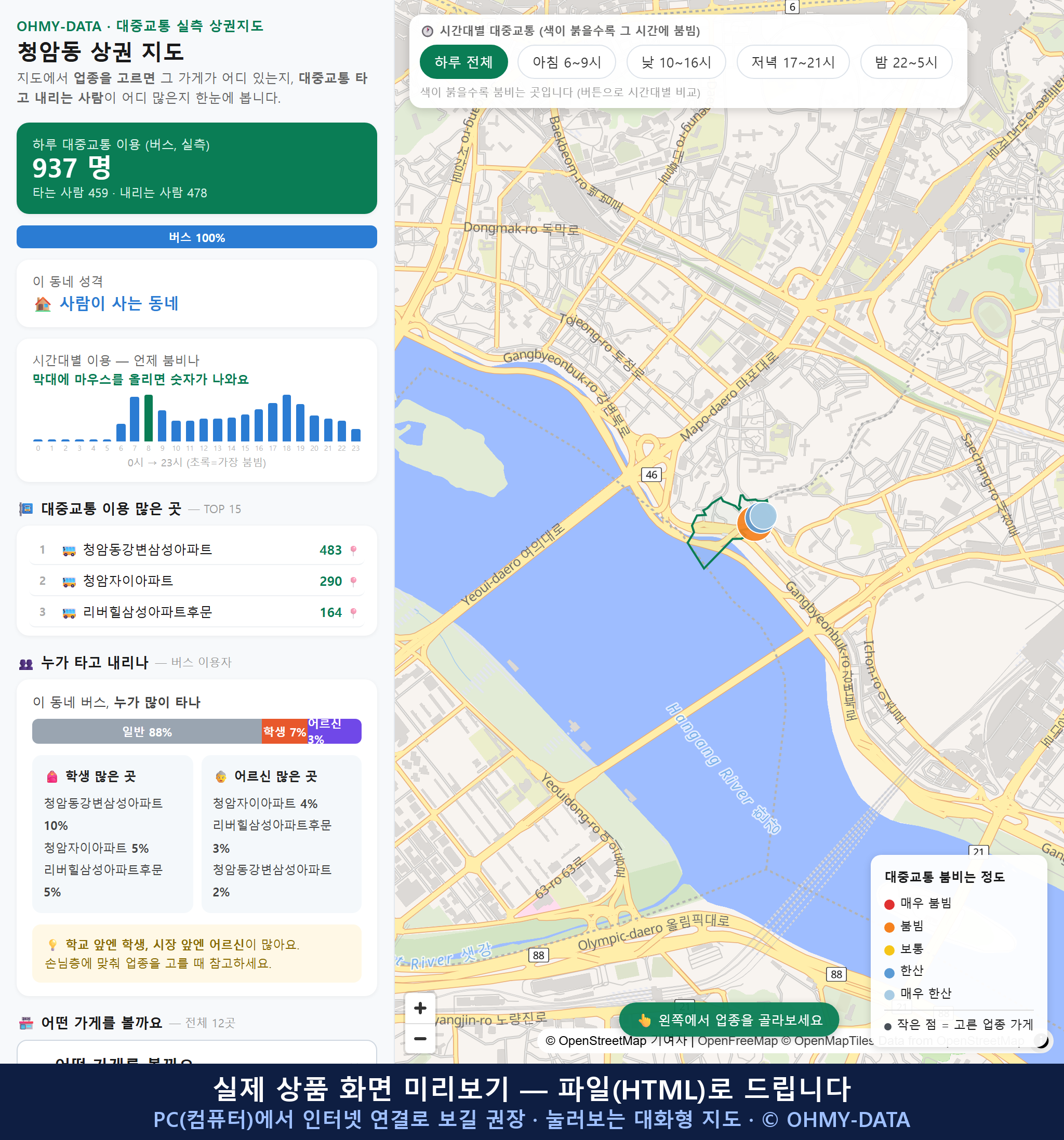Click the 483 ridership count
This screenshot has height=1140, width=1064.
(331, 550)
